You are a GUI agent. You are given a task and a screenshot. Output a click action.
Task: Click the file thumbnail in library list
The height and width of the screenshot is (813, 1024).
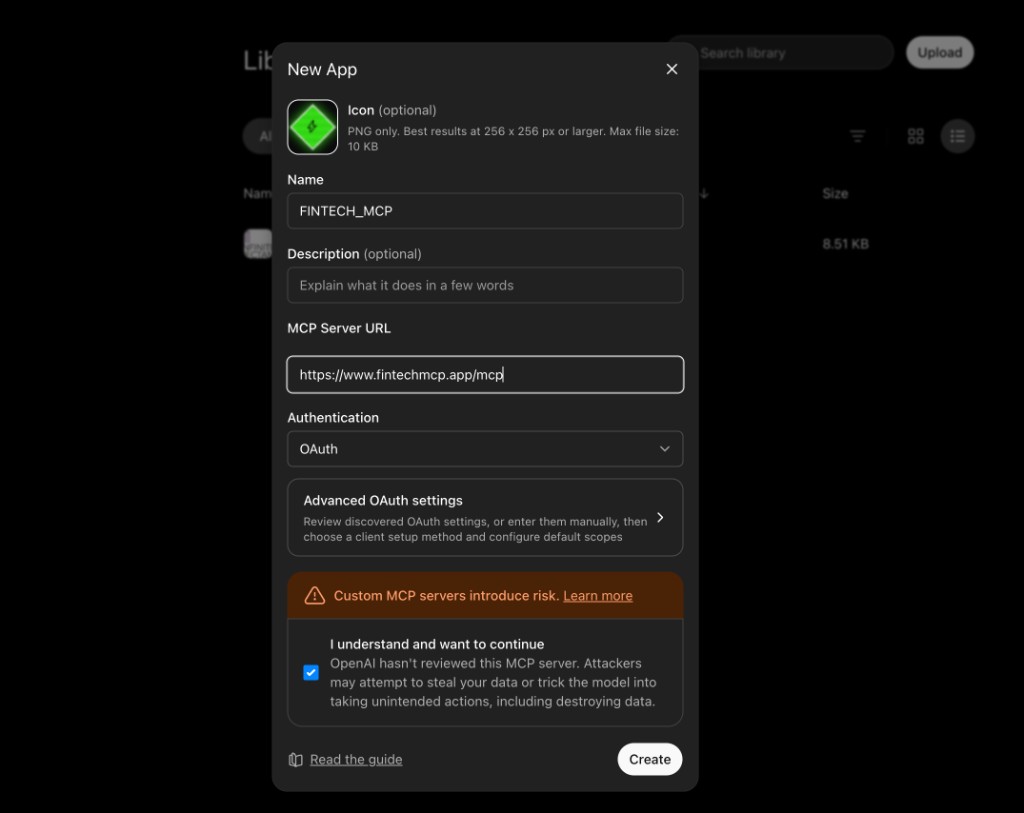coord(258,244)
